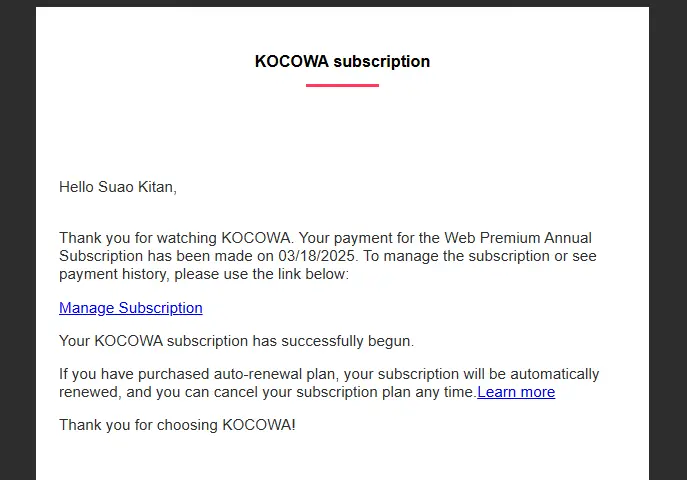Click the cancel your subscription plan text
Viewport: 687px width, 485px height.
point(313,392)
